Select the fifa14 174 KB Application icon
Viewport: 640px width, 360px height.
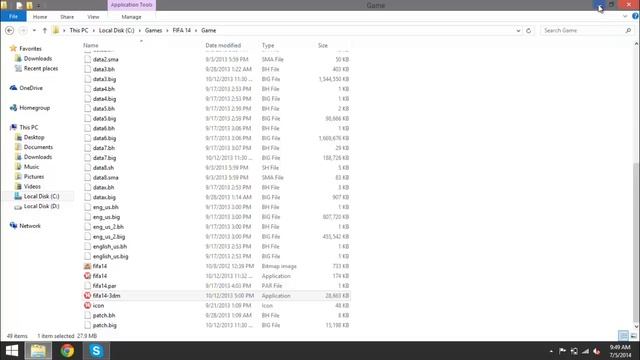click(87, 276)
